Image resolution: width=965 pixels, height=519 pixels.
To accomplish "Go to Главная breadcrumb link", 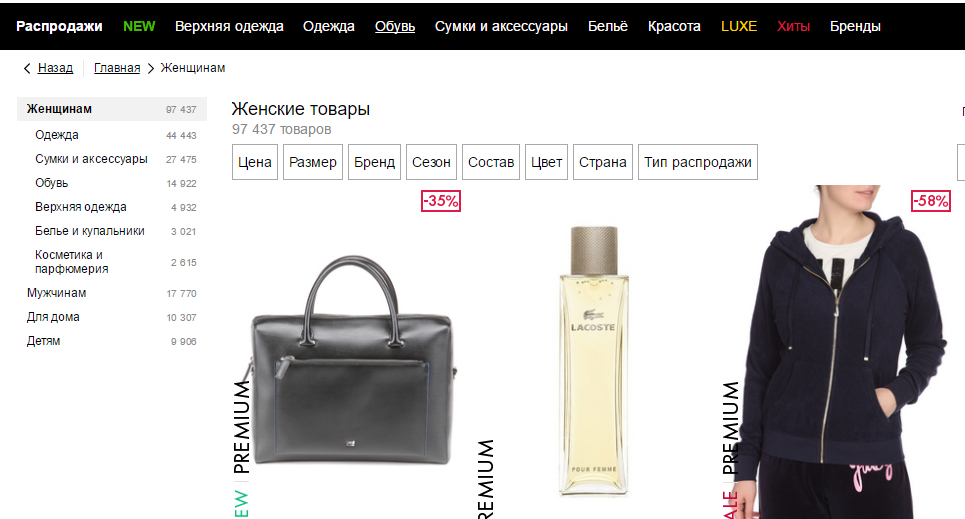I will click(117, 68).
